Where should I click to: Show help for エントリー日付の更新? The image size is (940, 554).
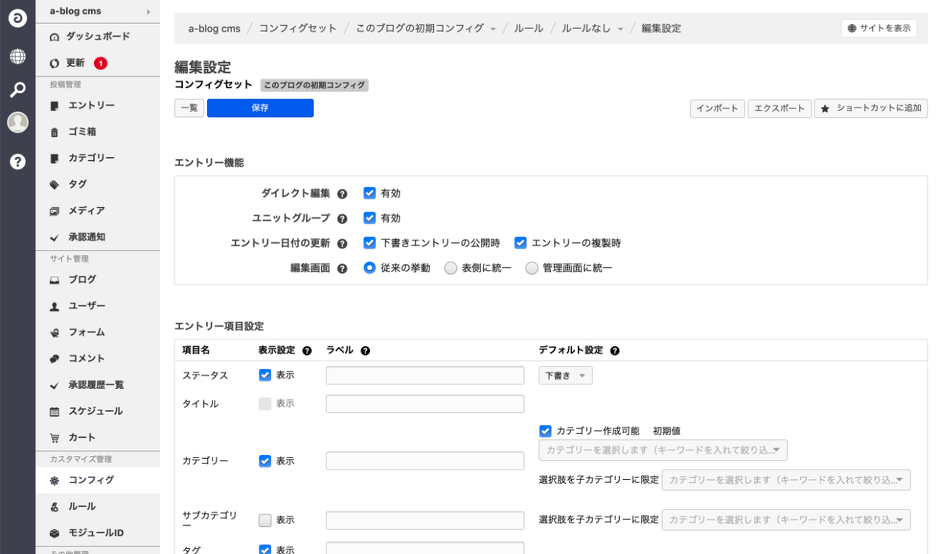click(x=342, y=243)
